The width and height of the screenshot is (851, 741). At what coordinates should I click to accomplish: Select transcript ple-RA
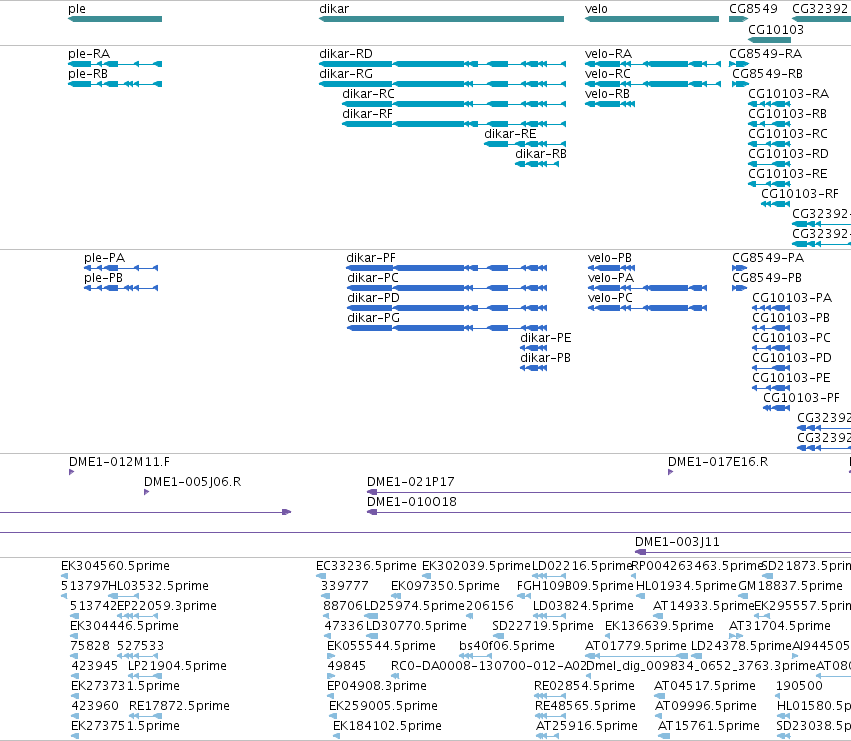coord(115,64)
